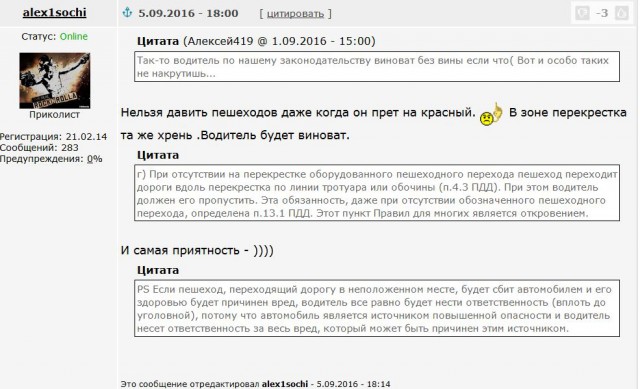The image size is (640, 389).
Task: Click the anchor permalink icon beside post date
Action: (x=127, y=13)
